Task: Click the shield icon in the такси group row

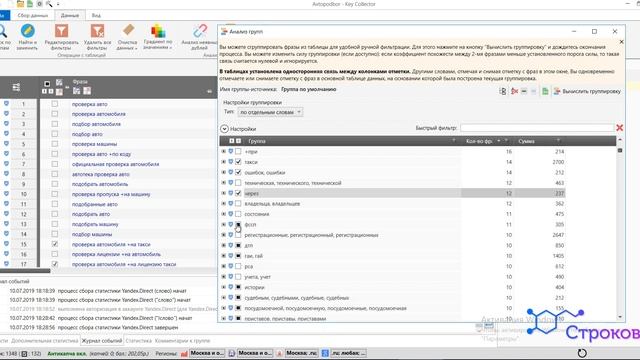Action: tap(231, 162)
